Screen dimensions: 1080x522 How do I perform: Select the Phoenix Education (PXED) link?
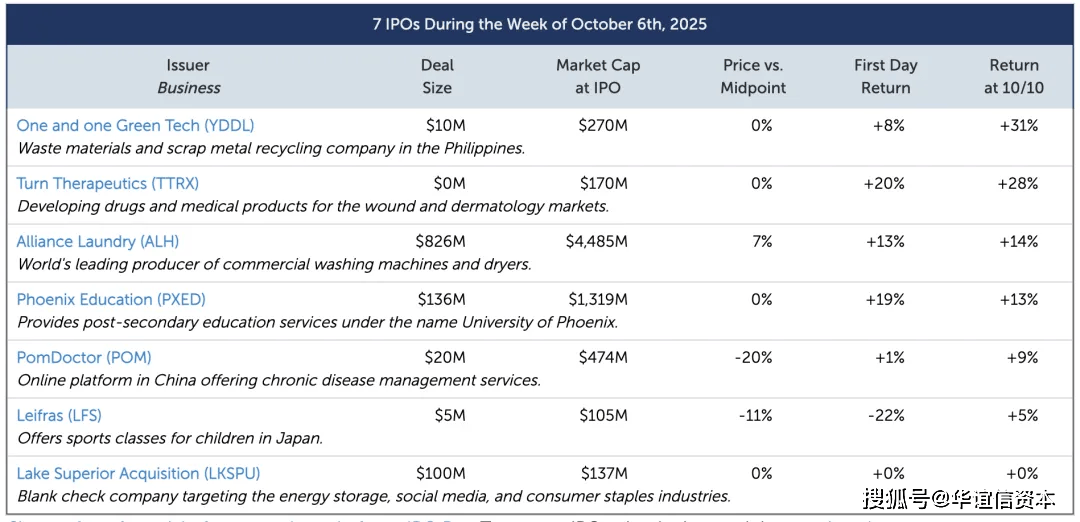point(113,299)
